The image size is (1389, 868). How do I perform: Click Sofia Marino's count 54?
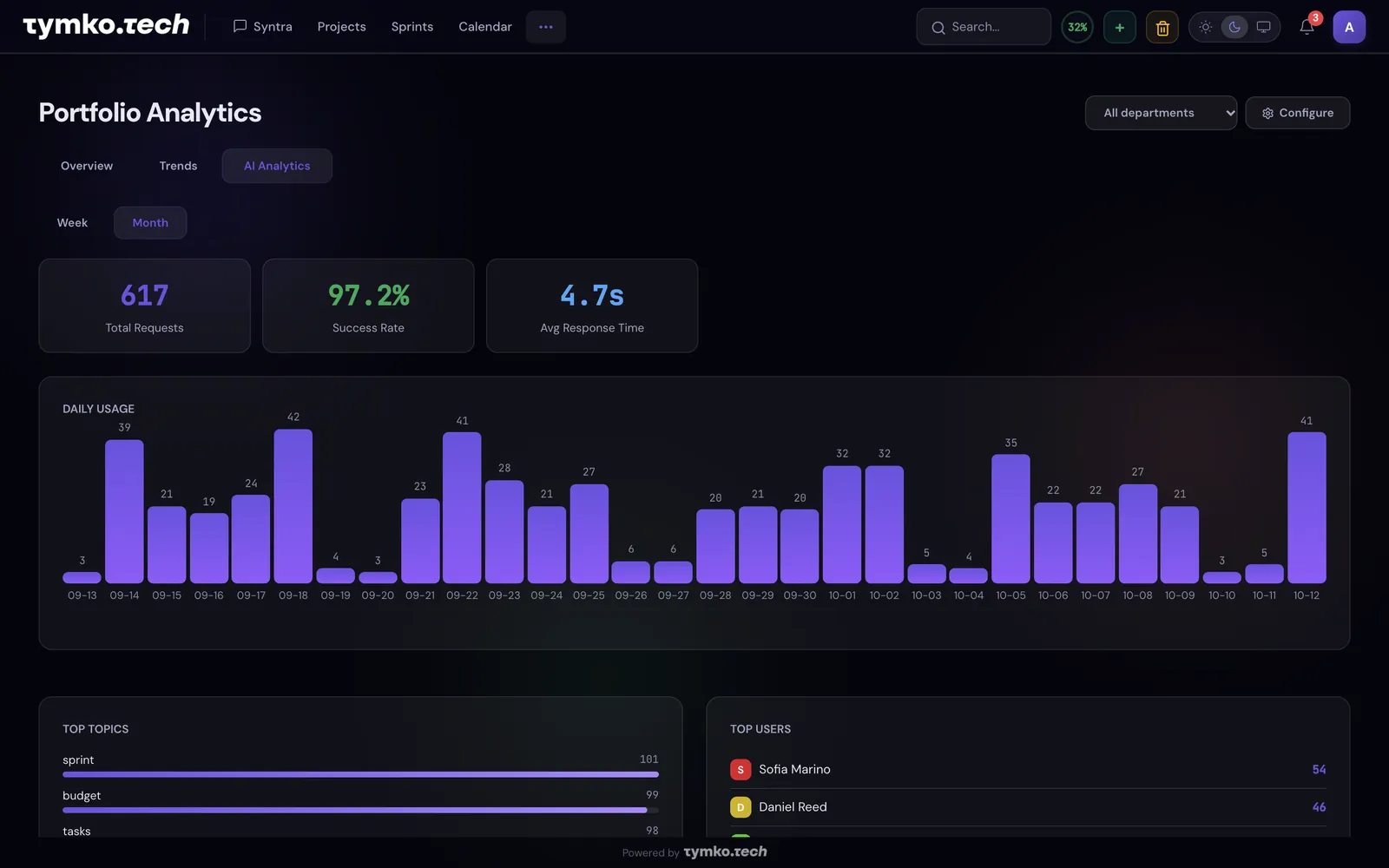tap(1319, 770)
